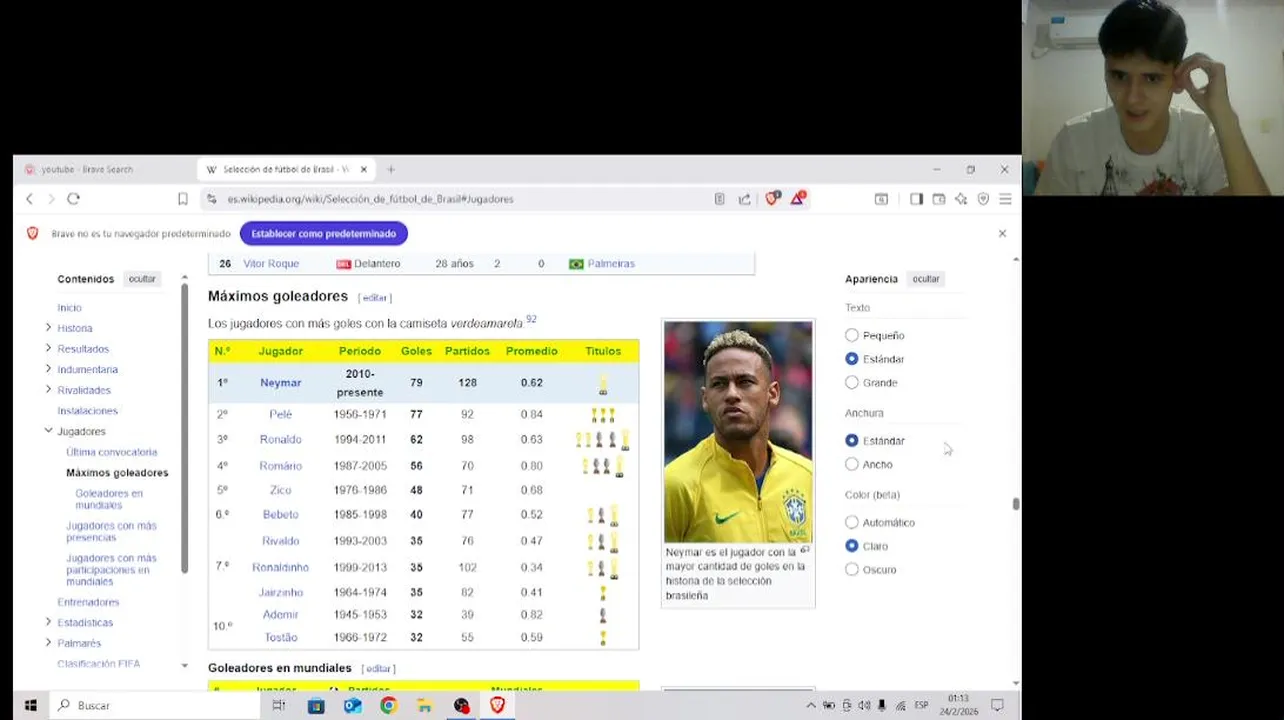Close the Selección de fútbol de Brasil tab
The image size is (1284, 720).
pyautogui.click(x=364, y=169)
